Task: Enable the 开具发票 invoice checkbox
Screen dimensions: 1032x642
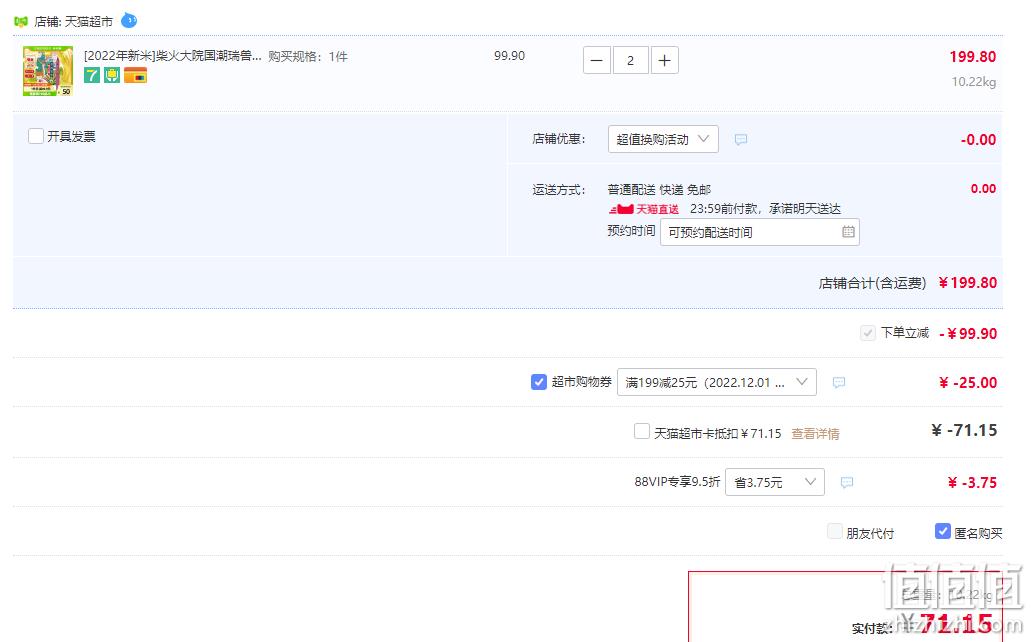Action: coord(36,136)
